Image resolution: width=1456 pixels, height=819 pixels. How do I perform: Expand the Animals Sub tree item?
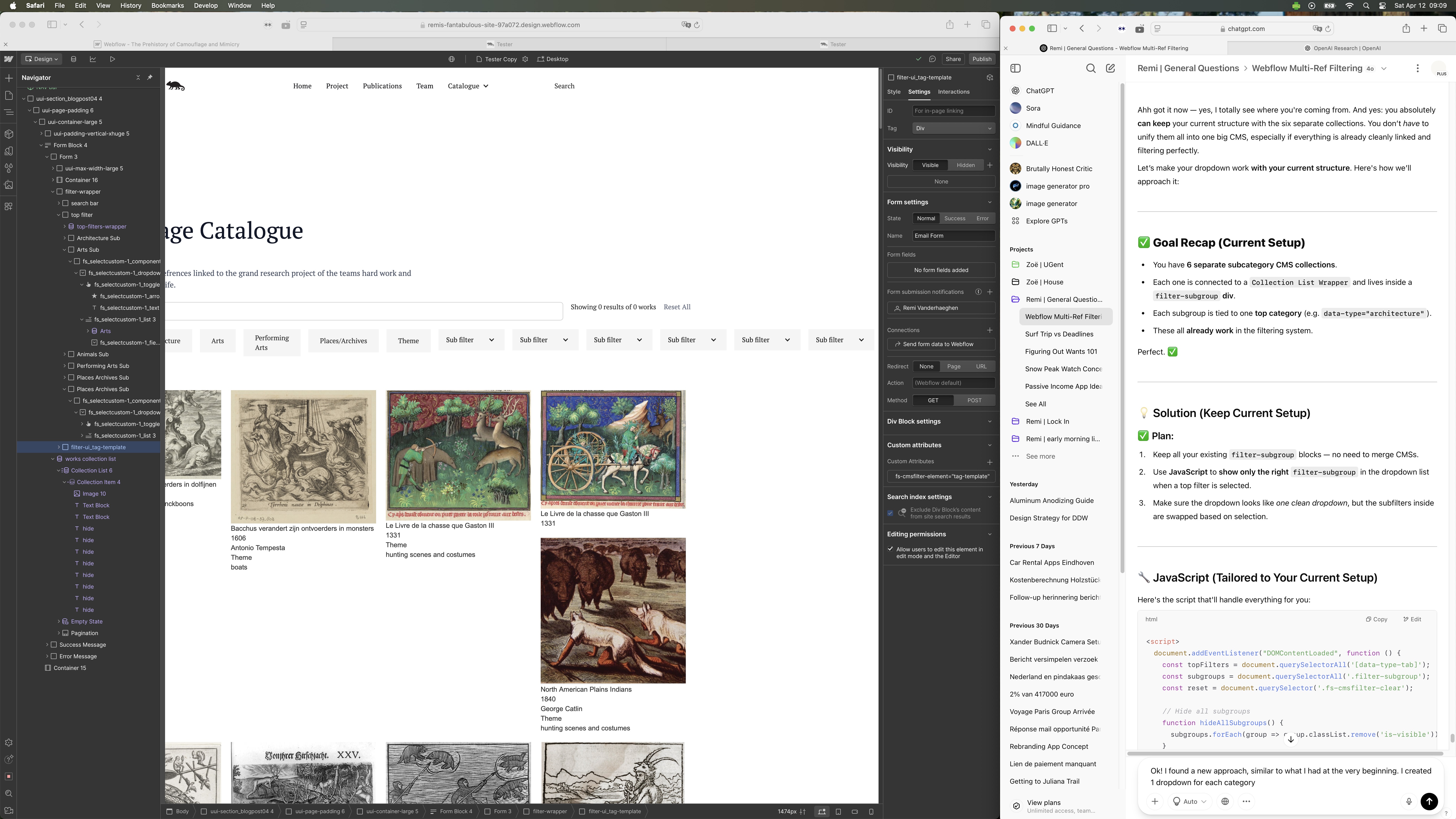point(64,354)
